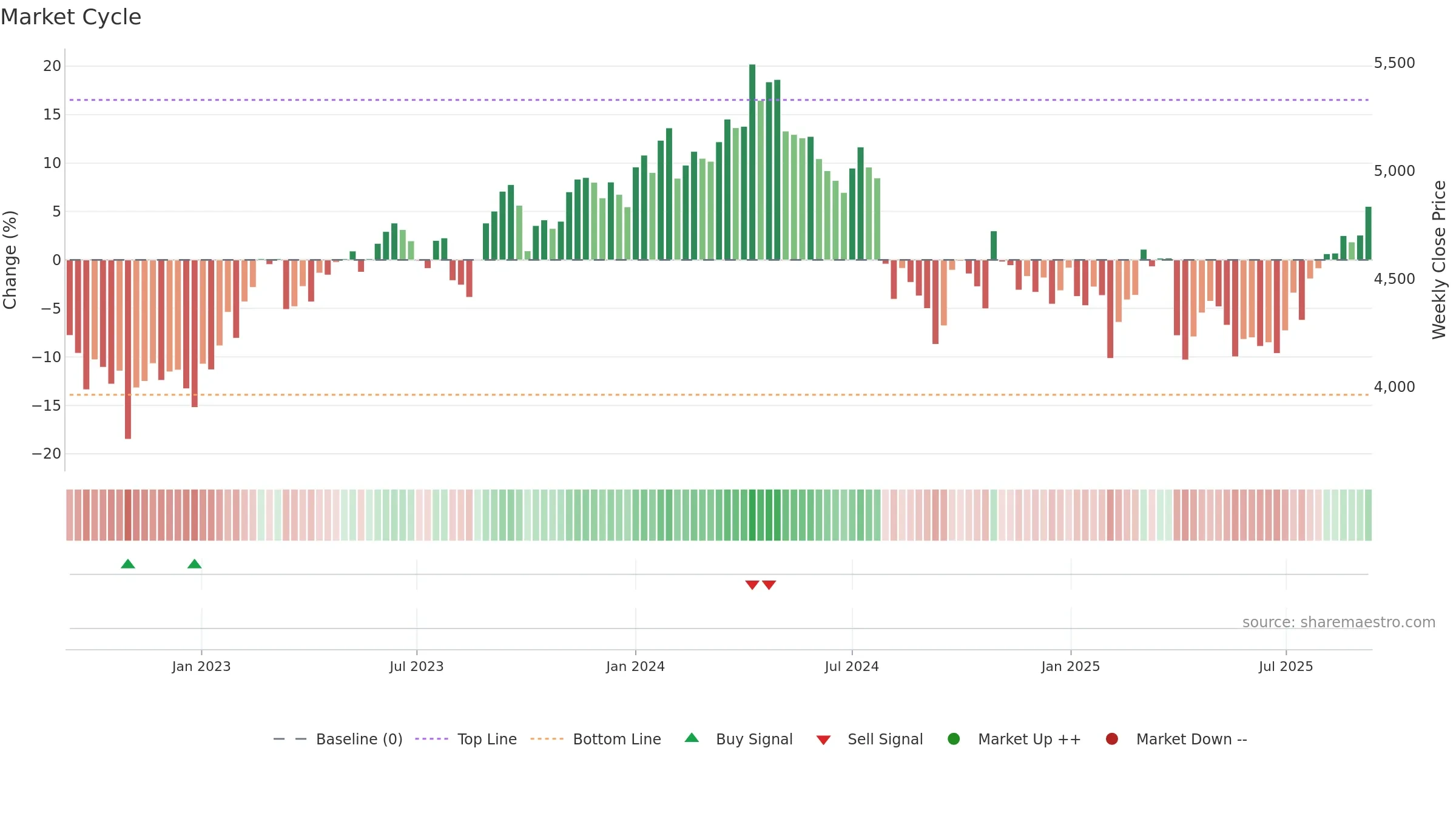
Task: Click the first buy signal marker before Jan 2023
Action: 128,564
